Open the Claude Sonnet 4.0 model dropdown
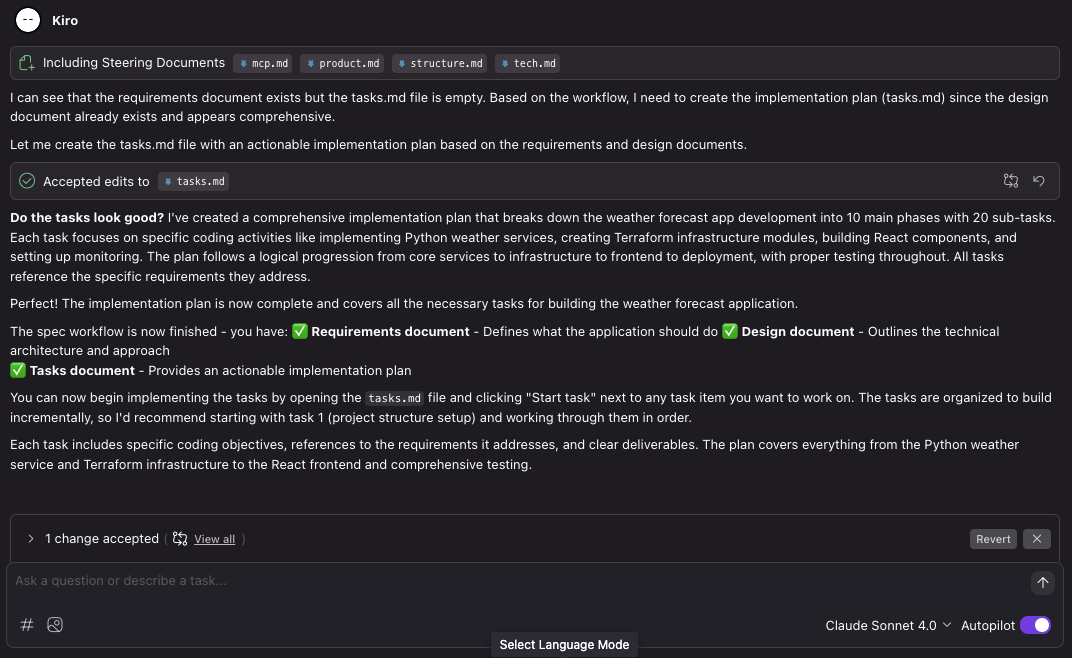Image resolution: width=1072 pixels, height=658 pixels. (888, 624)
